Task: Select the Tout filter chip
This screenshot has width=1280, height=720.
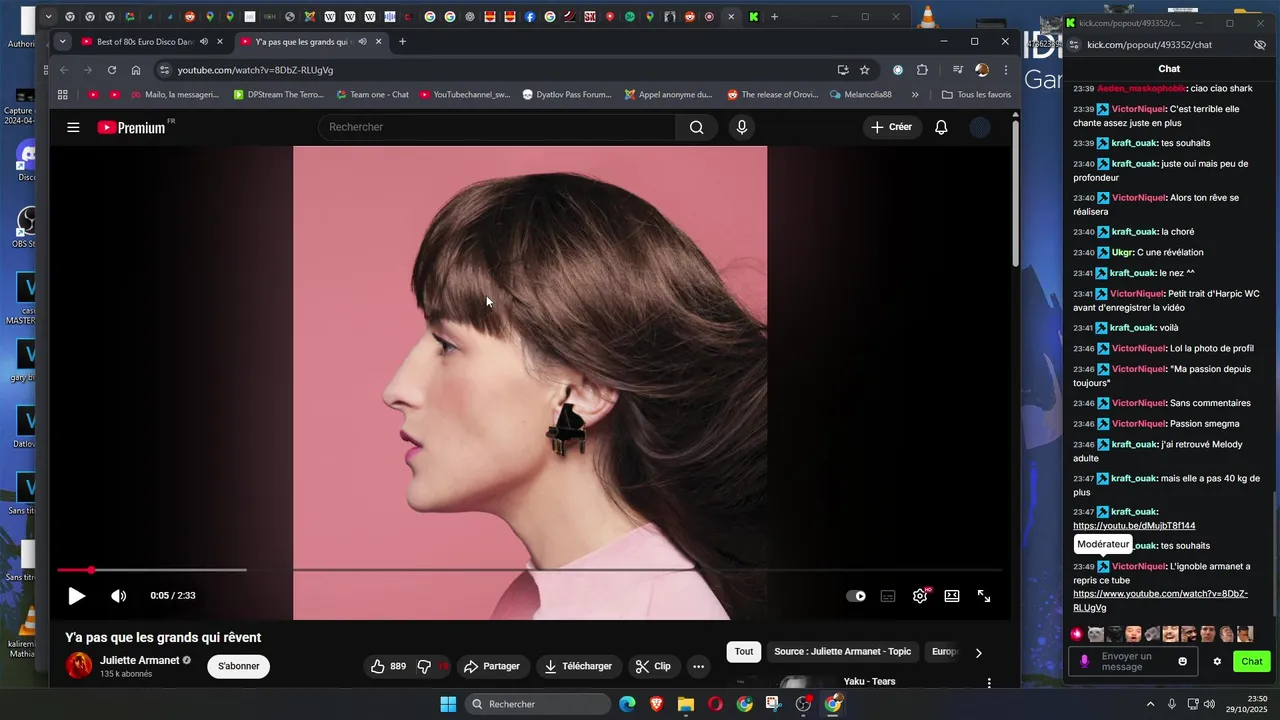Action: click(x=744, y=652)
